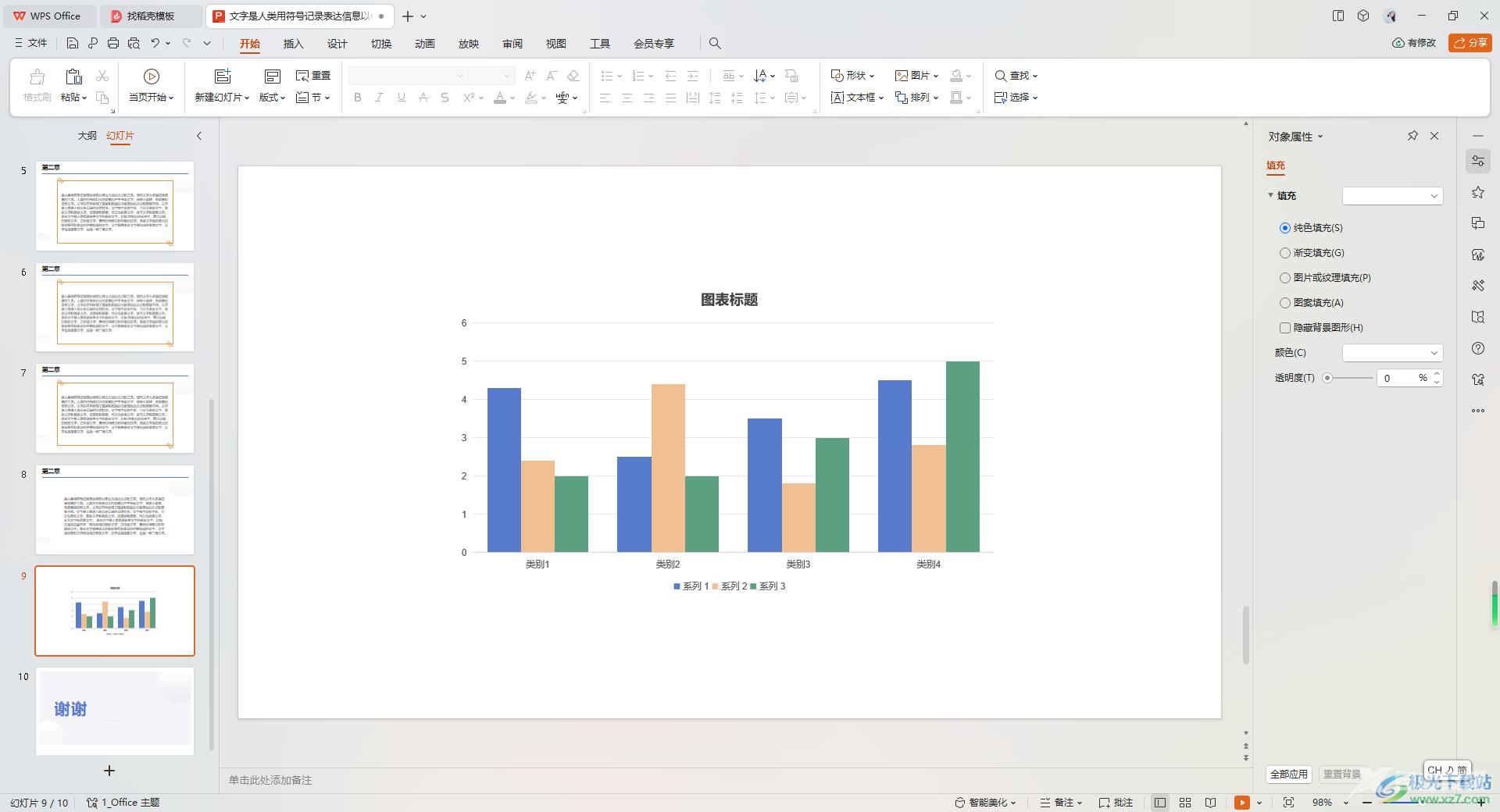Add a new slide with plus button below thumbnails
Viewport: 1500px width, 812px height.
109,771
